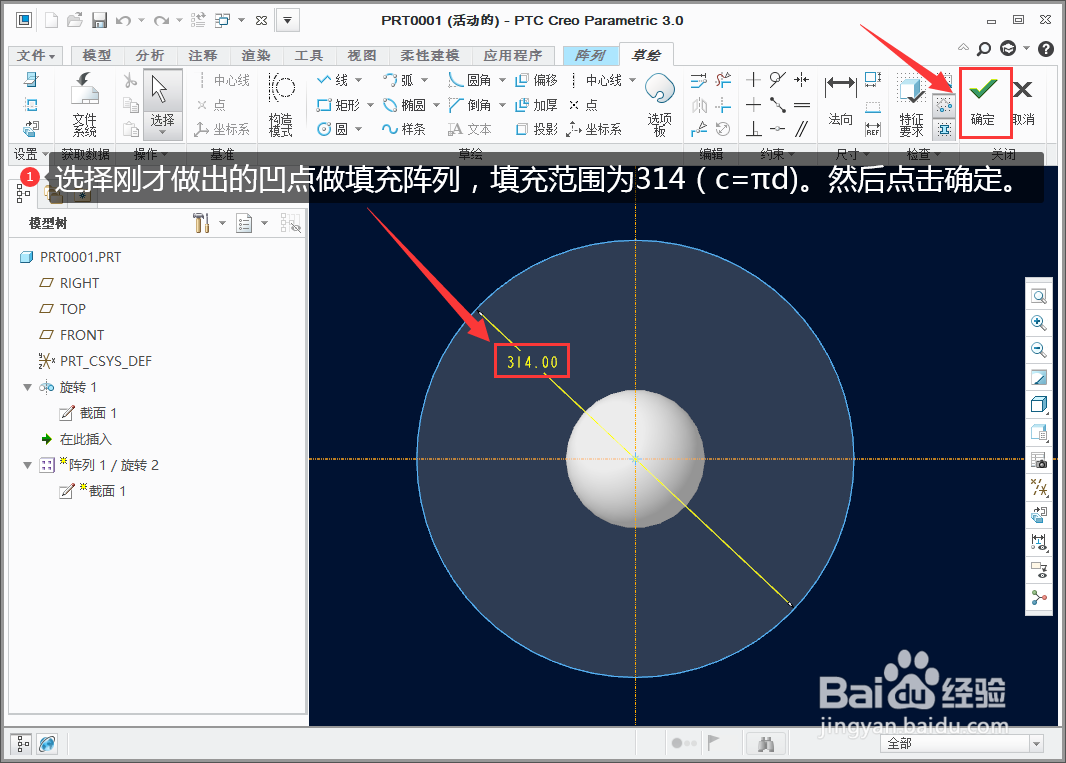Select the 倒角 chamfer tool

pos(469,105)
